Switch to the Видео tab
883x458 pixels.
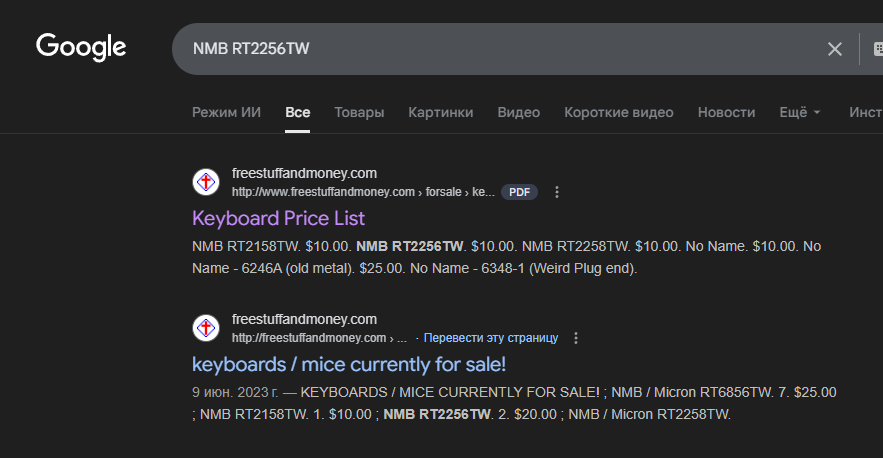tap(518, 112)
